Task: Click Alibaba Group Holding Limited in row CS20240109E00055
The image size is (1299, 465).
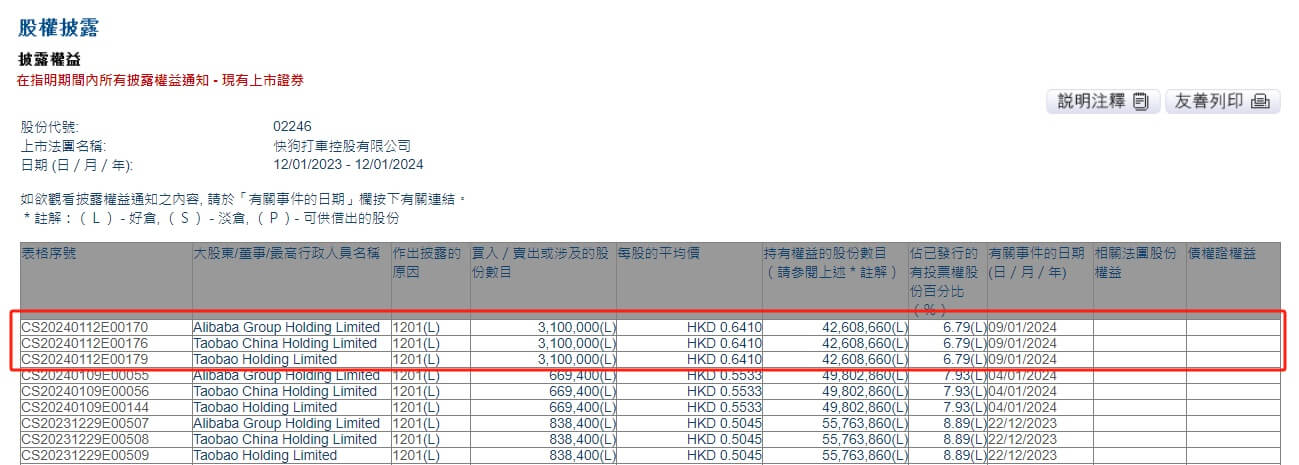Action: point(287,375)
